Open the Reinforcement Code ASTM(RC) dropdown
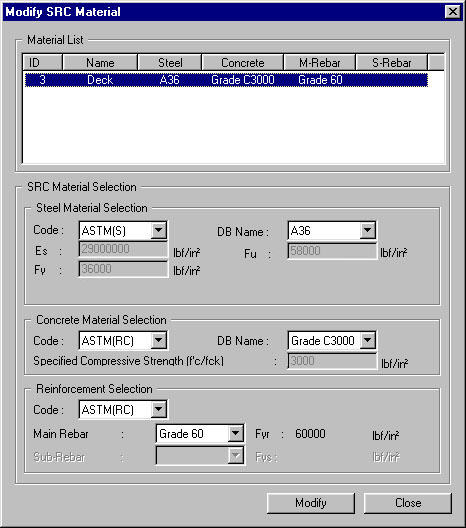Screen dimensions: 466x528 coord(123,410)
